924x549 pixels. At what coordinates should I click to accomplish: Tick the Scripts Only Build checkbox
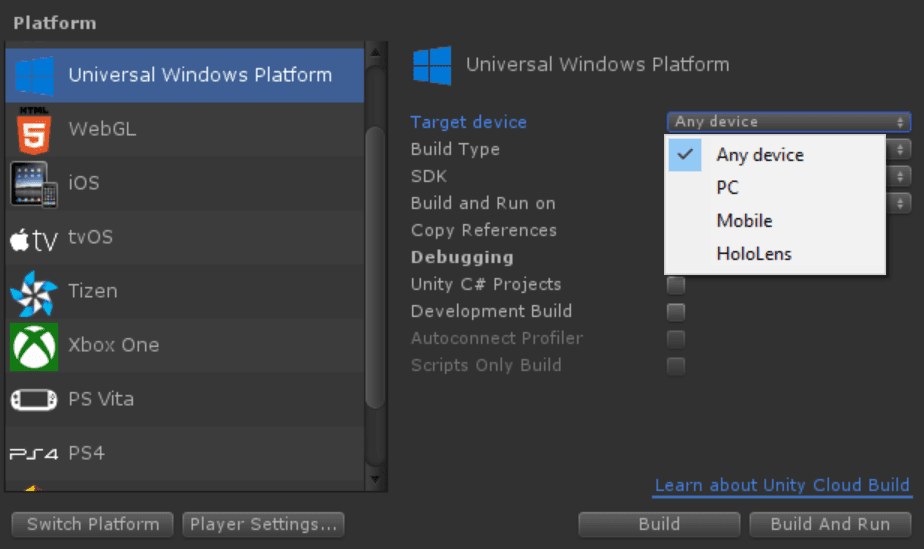click(x=676, y=366)
